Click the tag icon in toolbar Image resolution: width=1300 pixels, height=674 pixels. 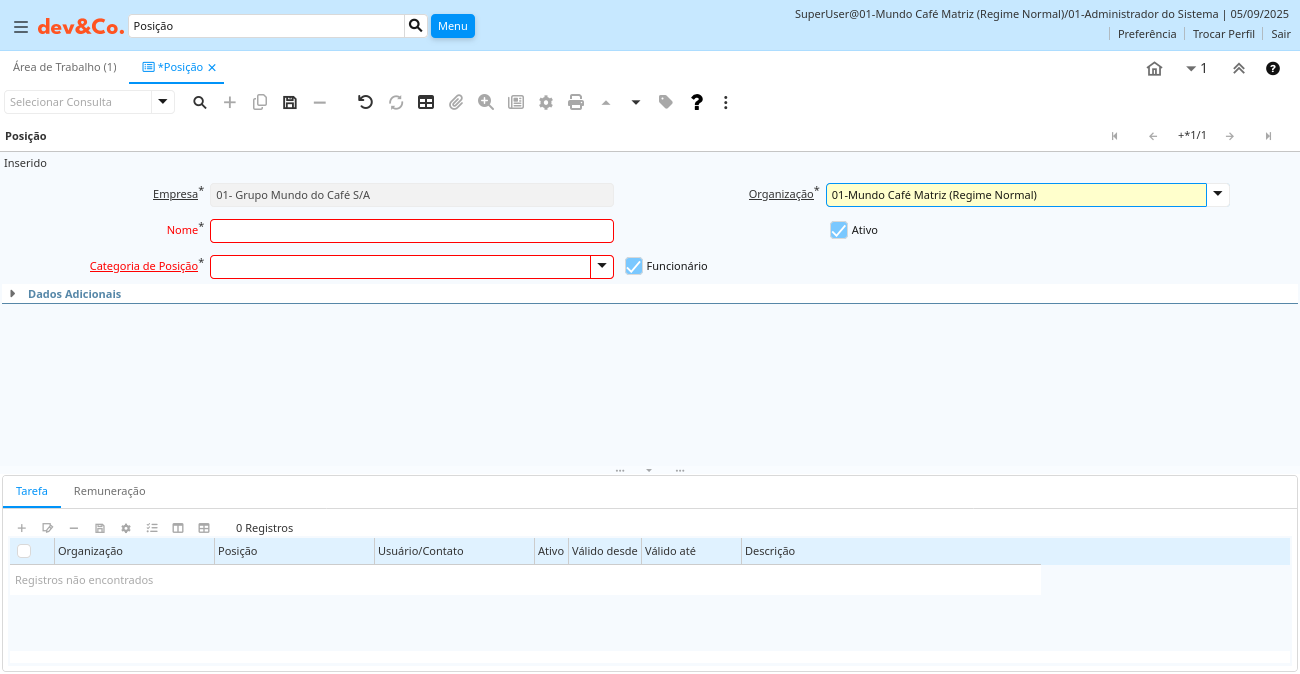pos(666,102)
